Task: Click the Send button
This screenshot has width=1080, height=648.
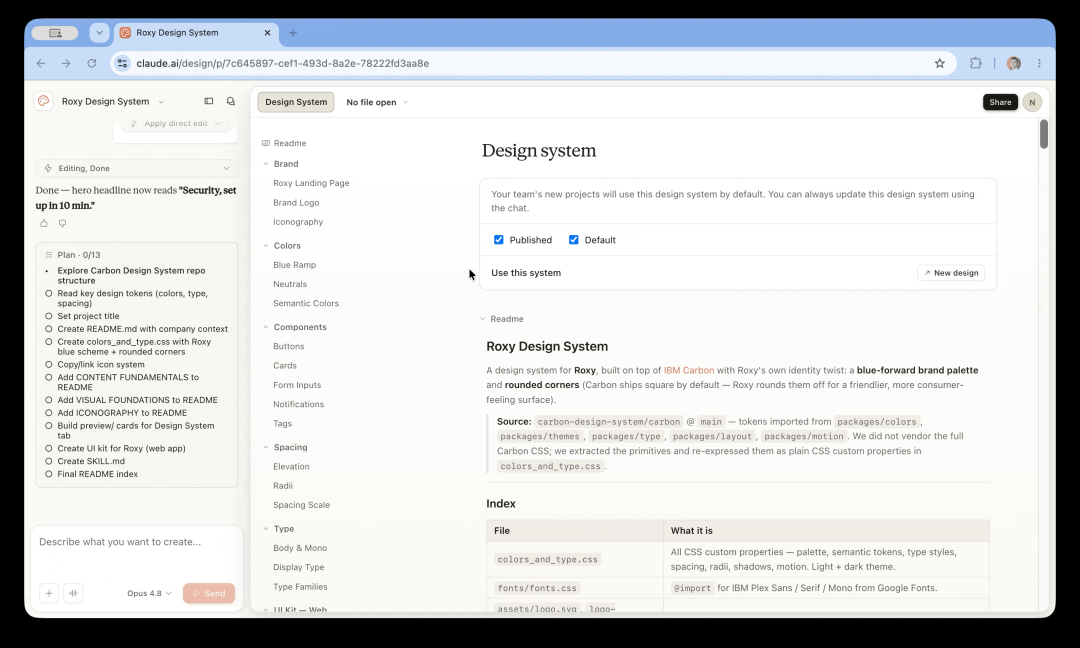Action: tap(209, 593)
